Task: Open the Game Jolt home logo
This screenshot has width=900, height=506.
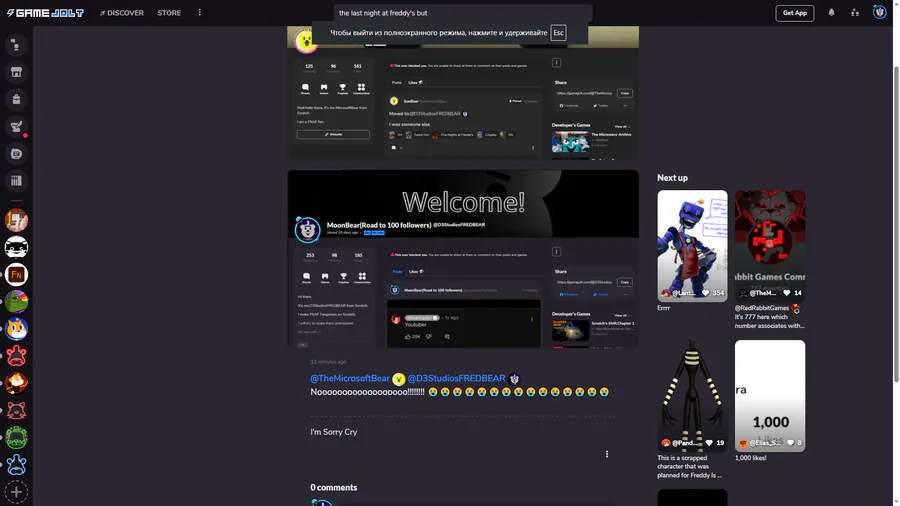Action: point(45,13)
